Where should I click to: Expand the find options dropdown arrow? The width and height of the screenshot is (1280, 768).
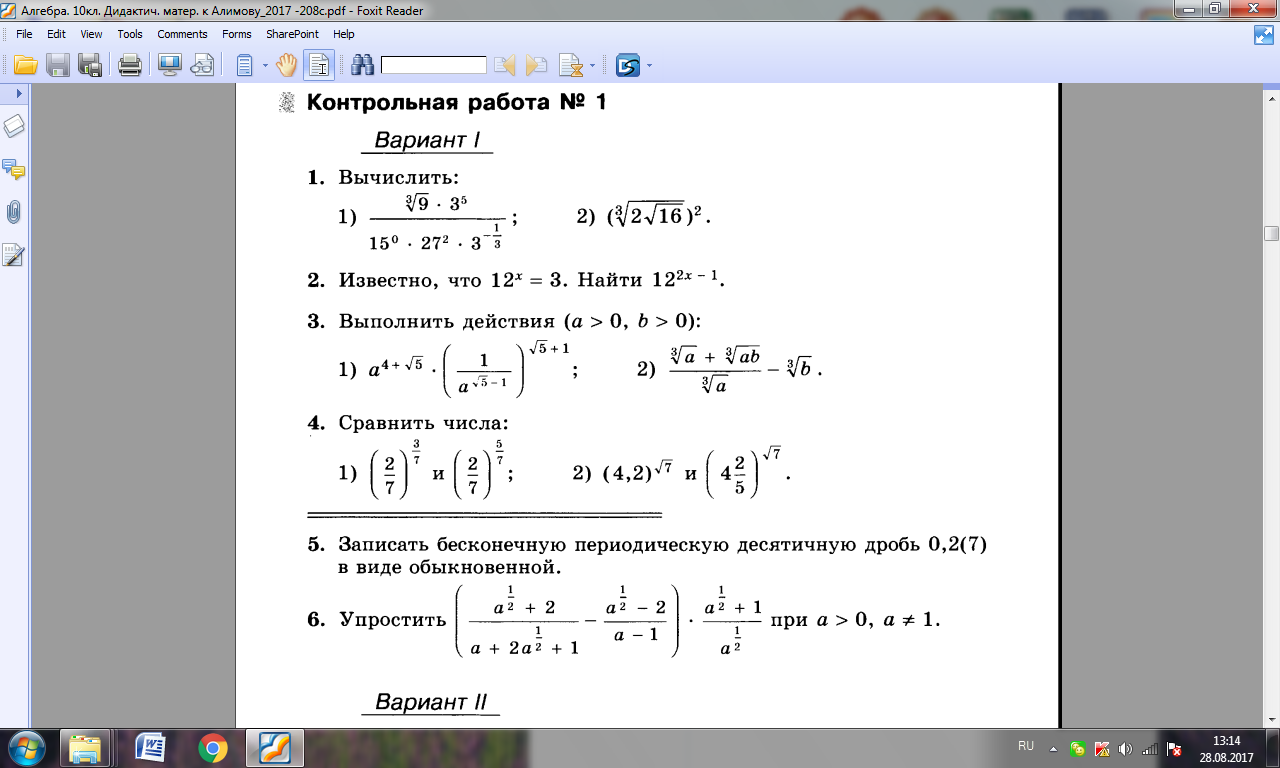593,66
